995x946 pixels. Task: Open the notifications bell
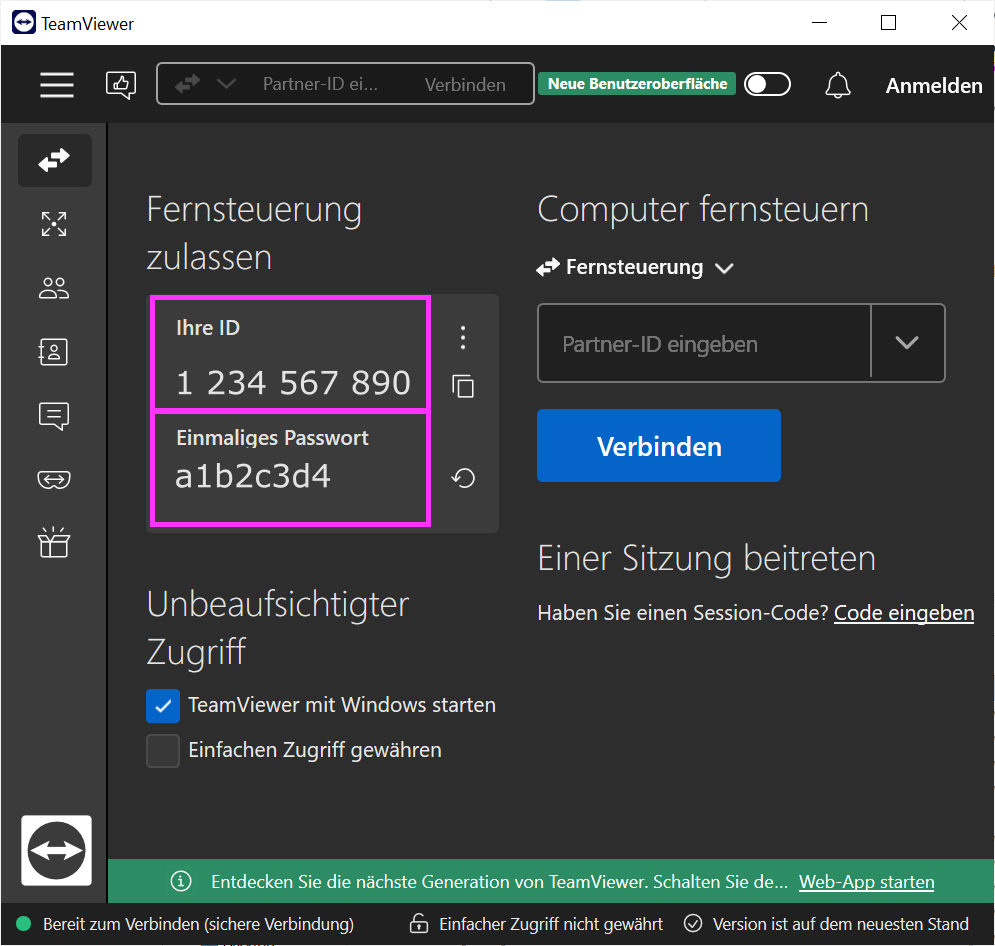tap(838, 84)
